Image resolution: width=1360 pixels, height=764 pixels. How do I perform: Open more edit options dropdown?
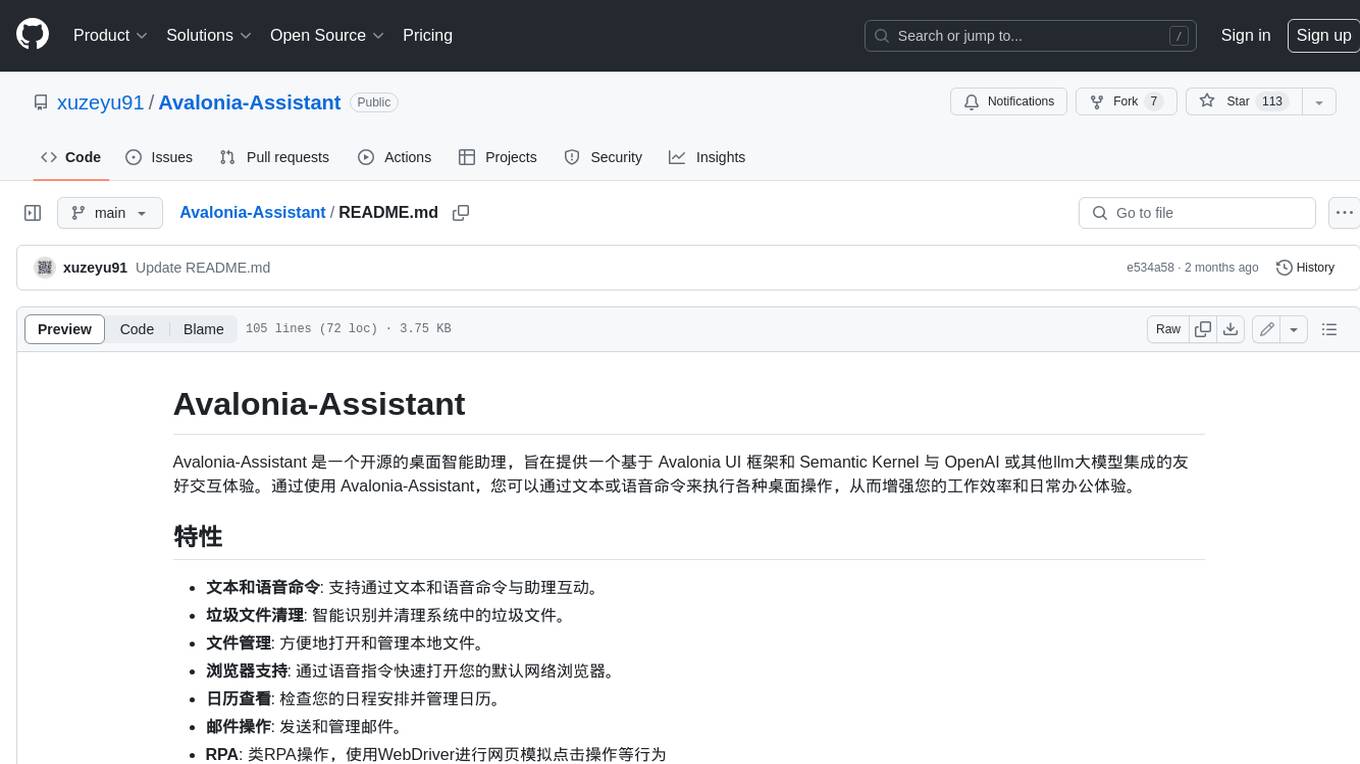pos(1294,329)
